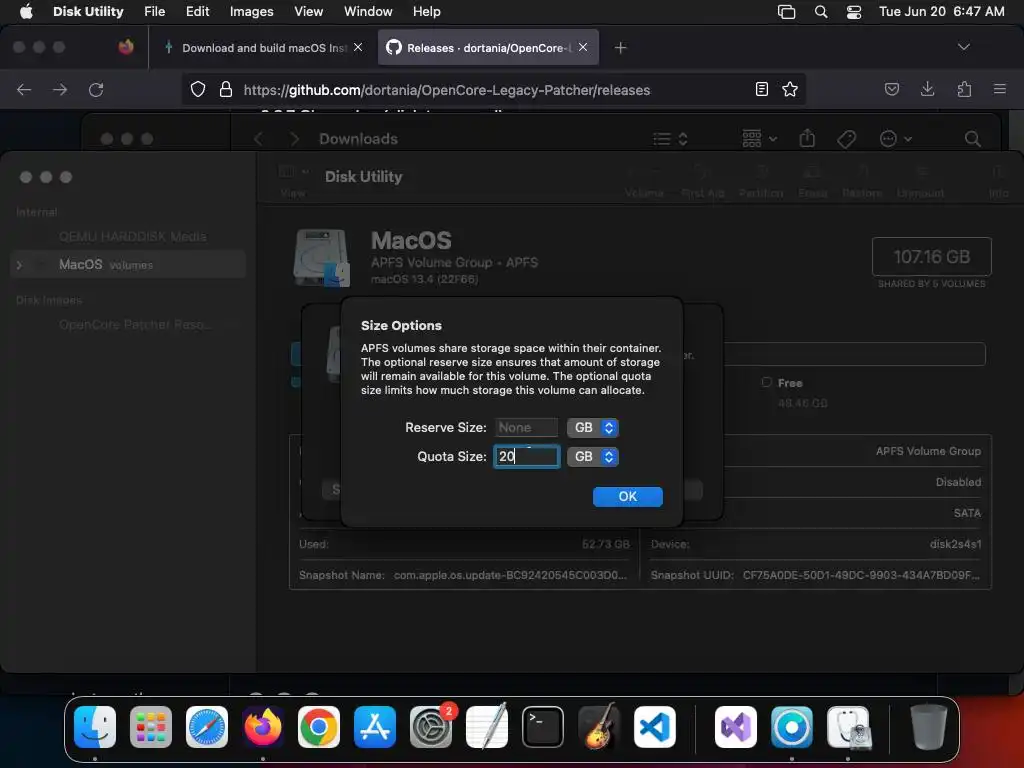
Task: Switch to Disk Utility dock icon
Action: tap(848, 727)
